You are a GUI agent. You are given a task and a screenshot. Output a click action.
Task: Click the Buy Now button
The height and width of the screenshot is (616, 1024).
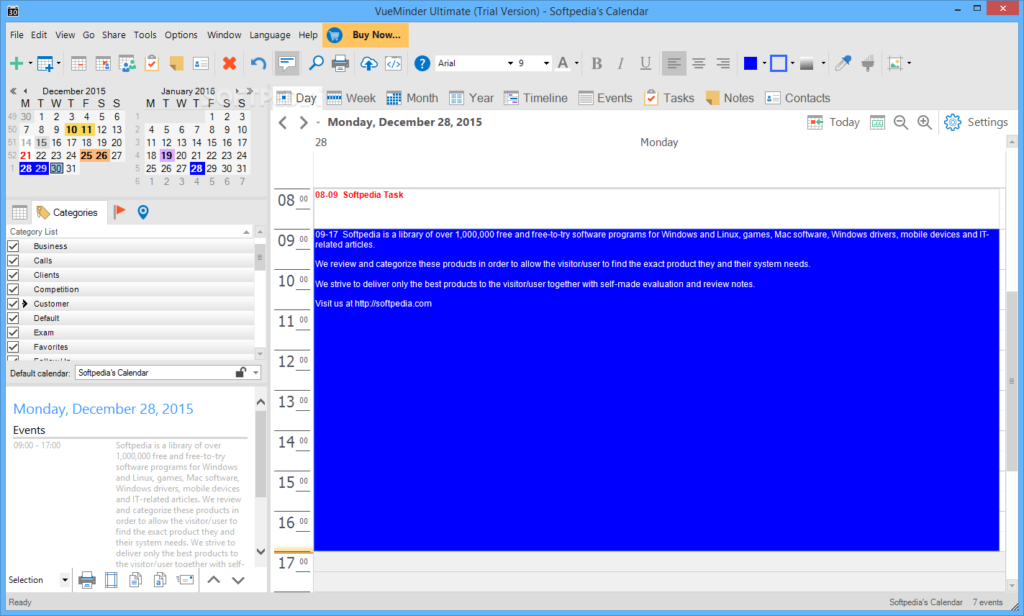point(365,35)
